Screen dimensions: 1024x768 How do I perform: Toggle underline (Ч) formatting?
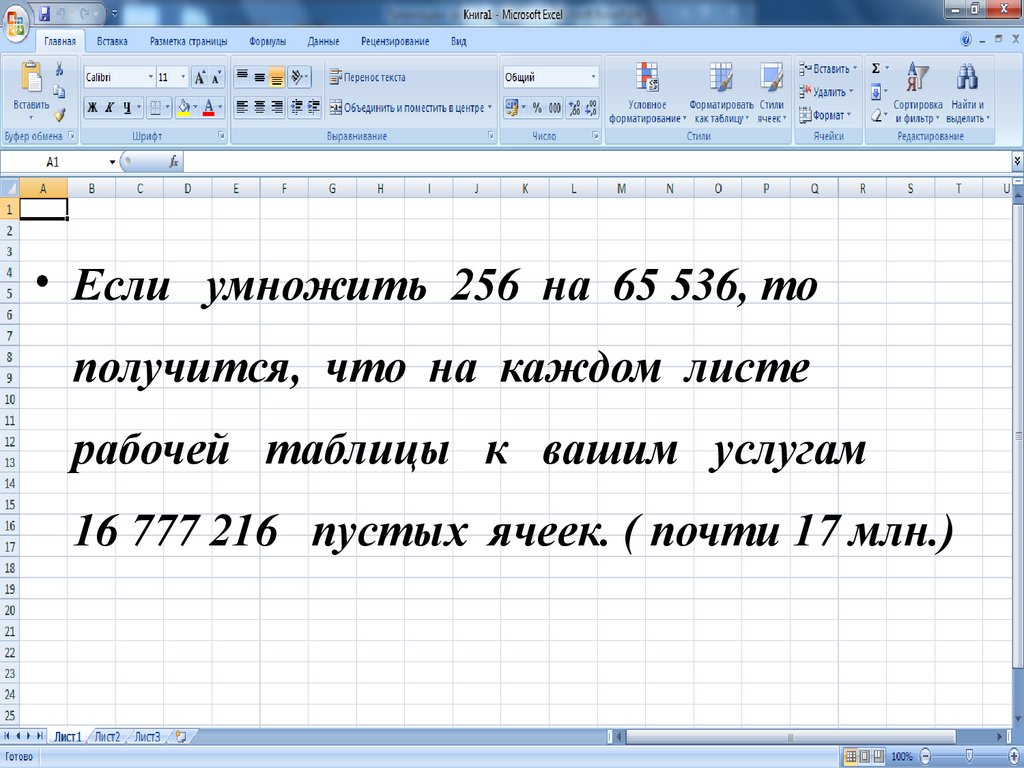[x=127, y=107]
